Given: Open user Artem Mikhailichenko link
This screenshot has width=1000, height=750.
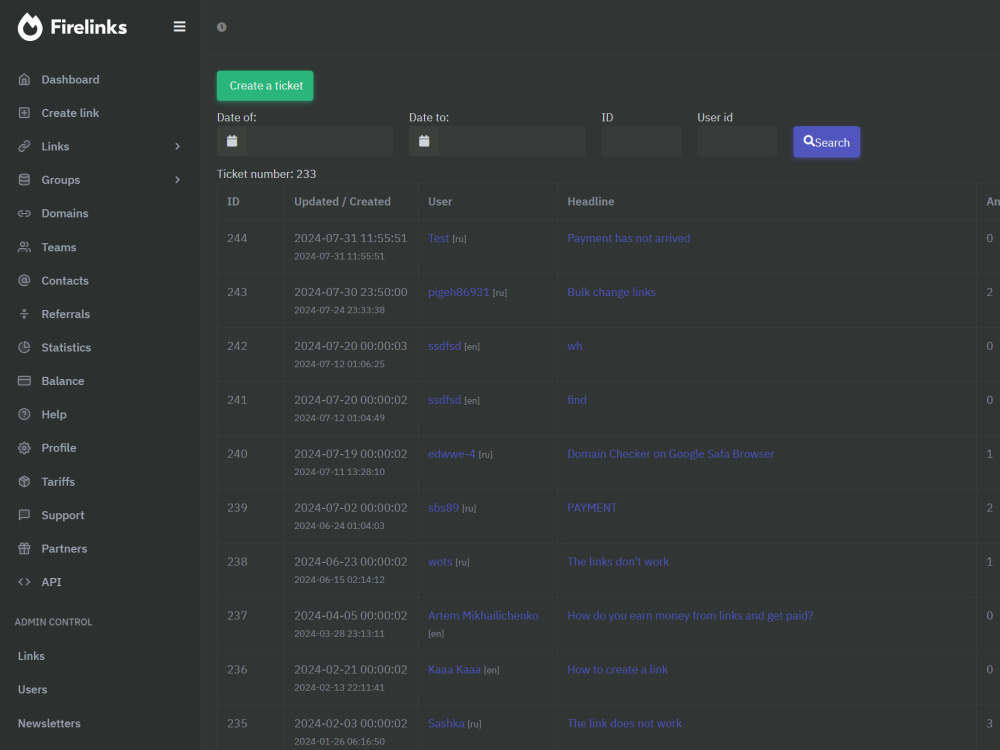Looking at the screenshot, I should pos(483,615).
